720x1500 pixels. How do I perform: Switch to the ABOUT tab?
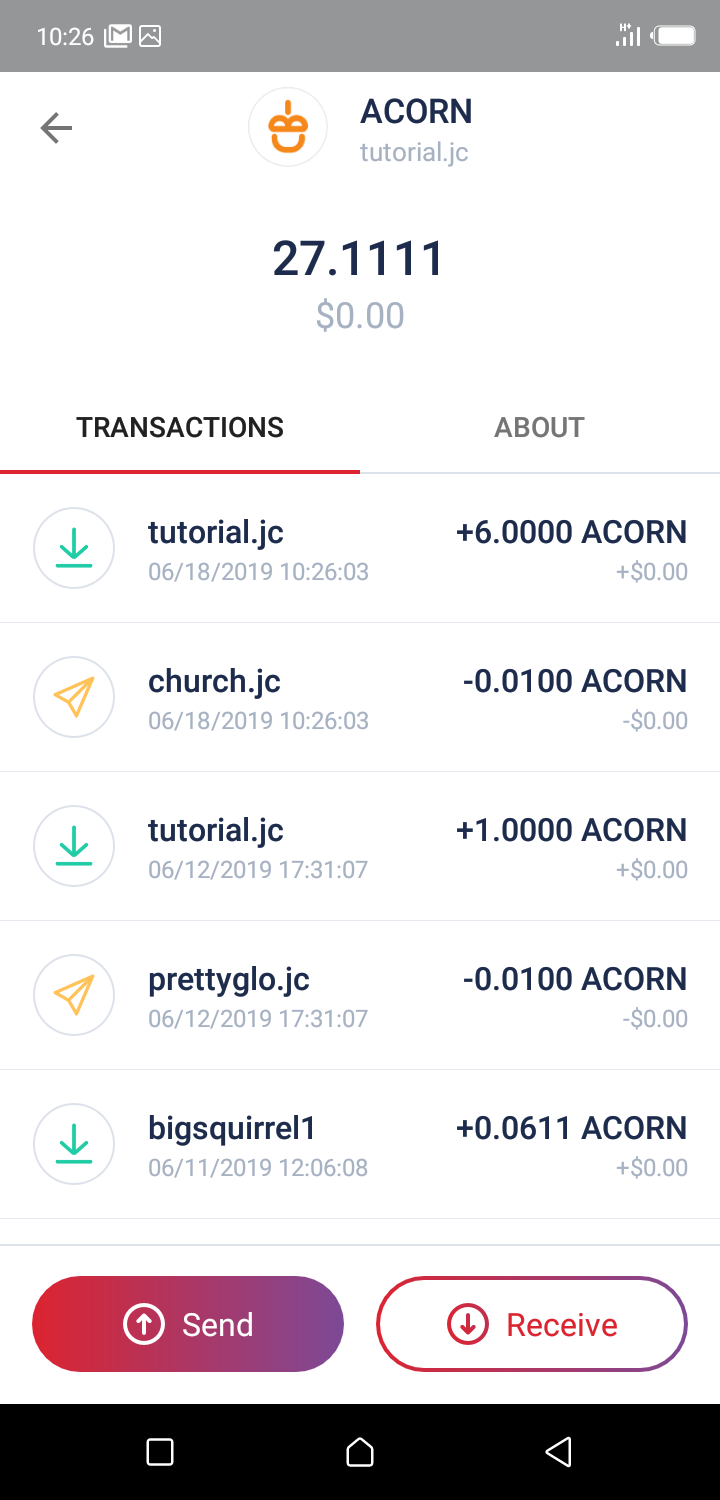tap(539, 428)
